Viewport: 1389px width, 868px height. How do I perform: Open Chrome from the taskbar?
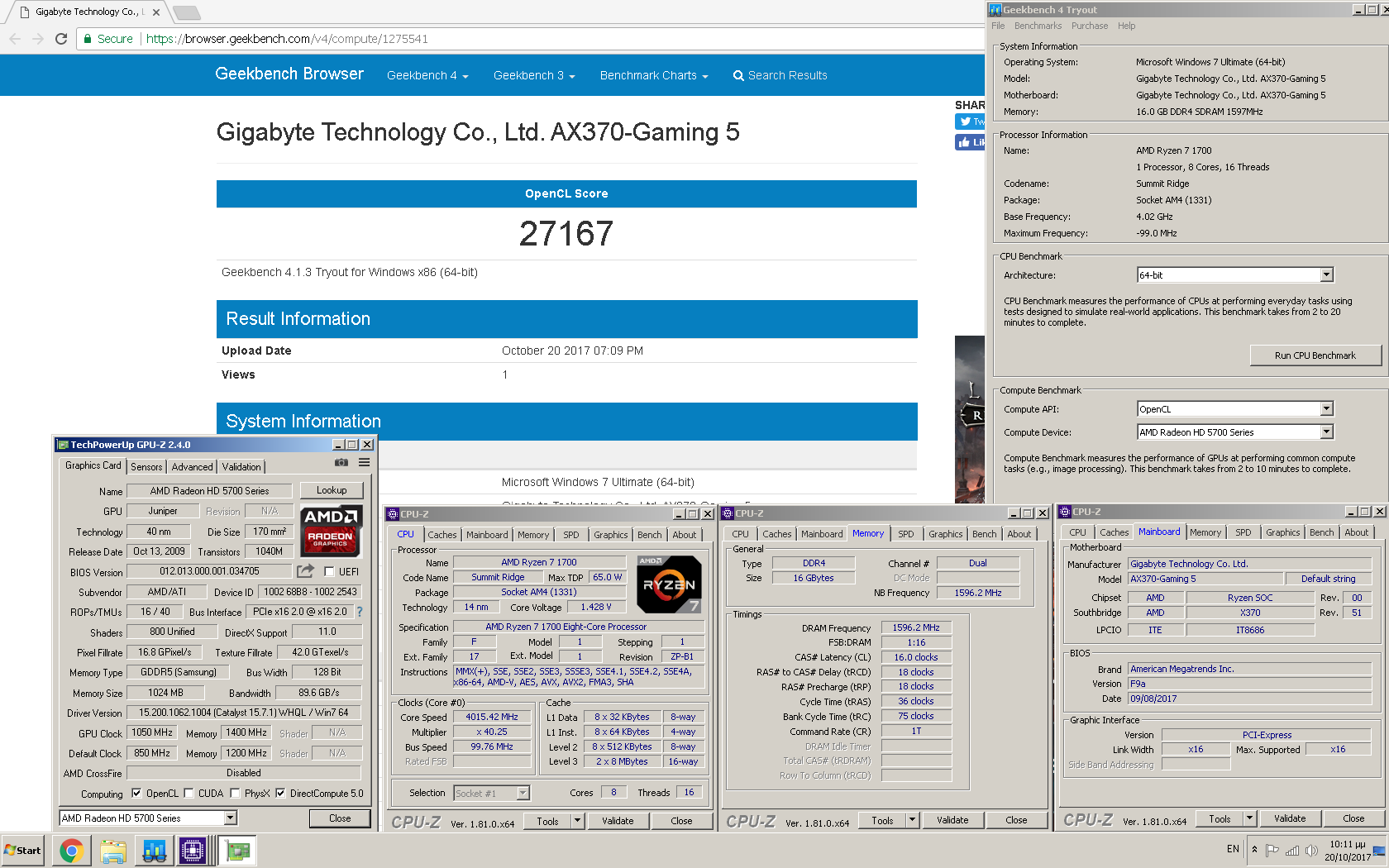[x=71, y=851]
